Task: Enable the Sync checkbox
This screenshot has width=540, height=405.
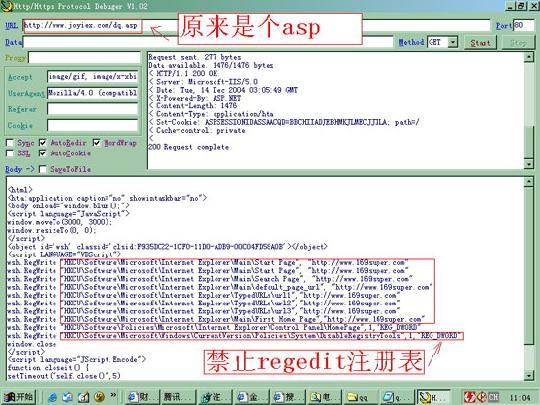Action: pyautogui.click(x=10, y=143)
